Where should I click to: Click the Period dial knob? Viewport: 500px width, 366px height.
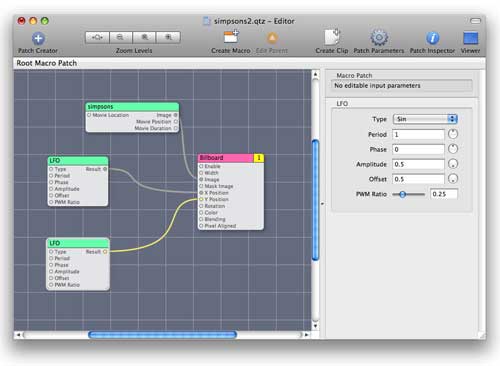[x=453, y=134]
